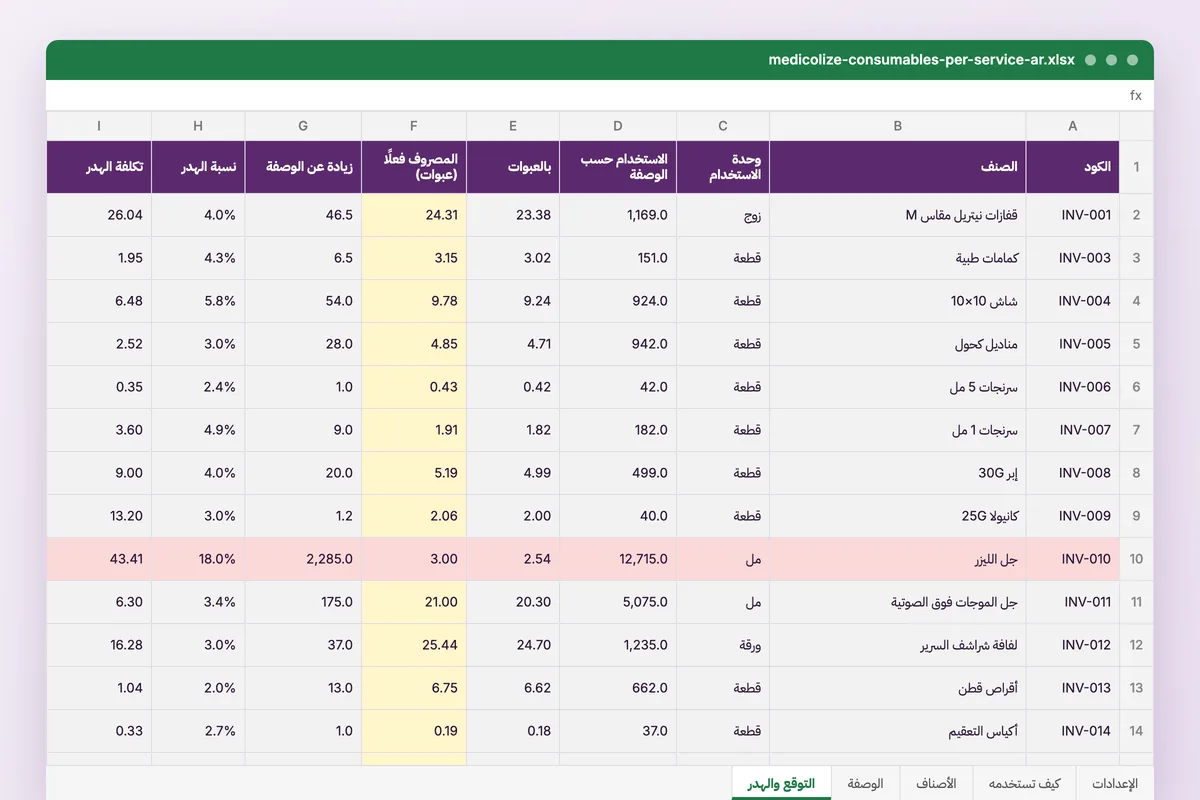Viewport: 1200px width, 800px height.
Task: Select the 24.31 actual dispensed cell
Action: tap(414, 215)
